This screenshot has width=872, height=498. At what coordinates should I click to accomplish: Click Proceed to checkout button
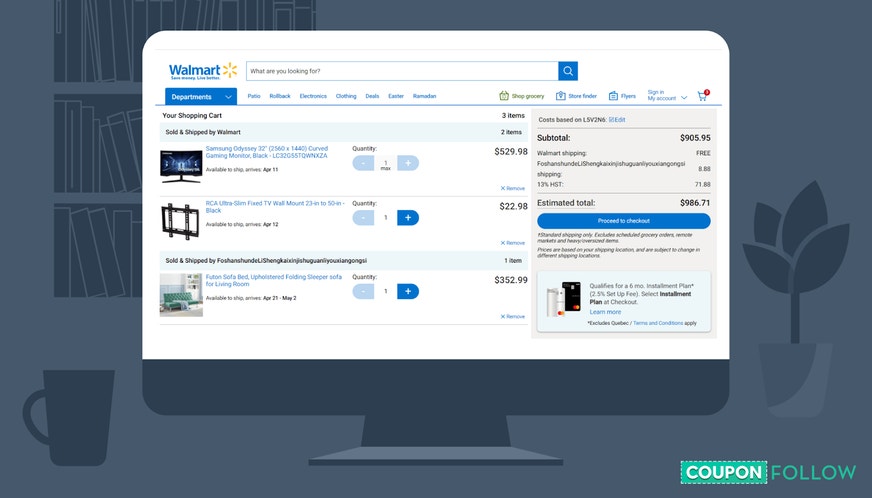tap(623, 221)
